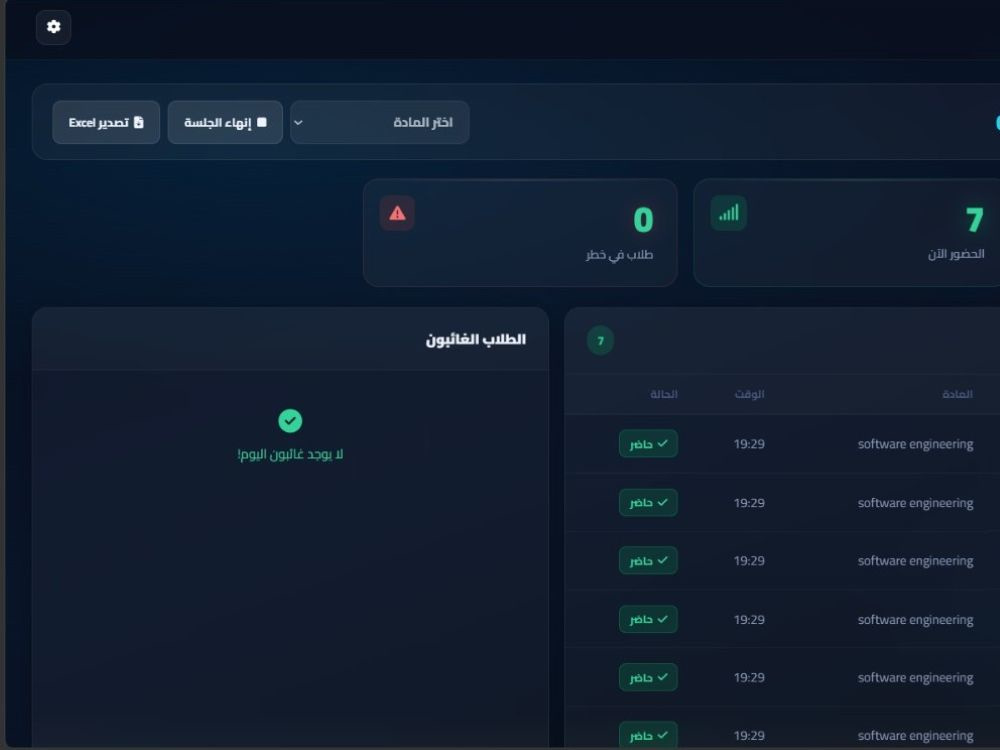
Task: Click software engineering in the fourth row
Action: click(915, 620)
